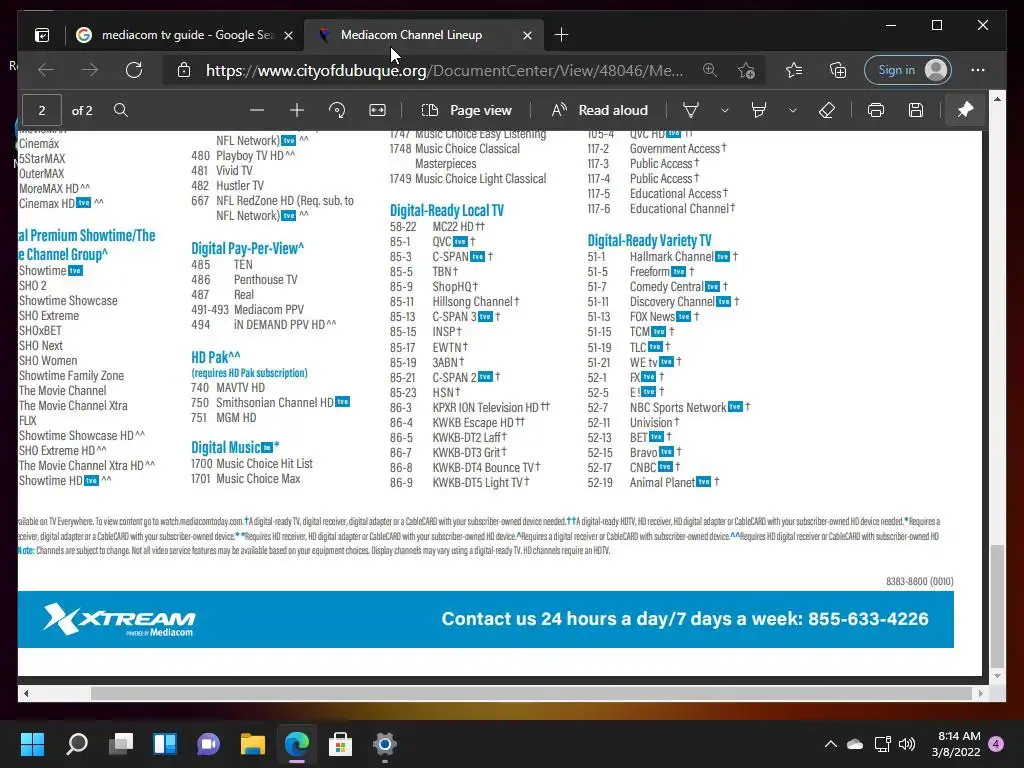Open Page view options
This screenshot has width=1024, height=768.
pyautogui.click(x=466, y=110)
